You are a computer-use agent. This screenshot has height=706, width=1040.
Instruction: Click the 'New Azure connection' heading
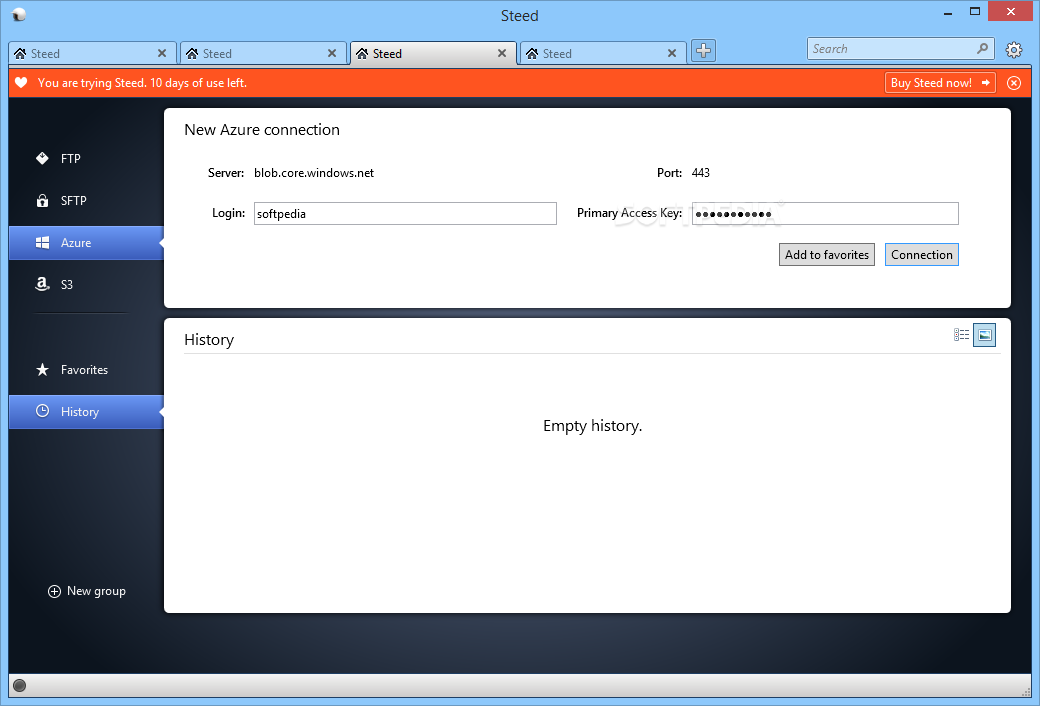pyautogui.click(x=262, y=130)
